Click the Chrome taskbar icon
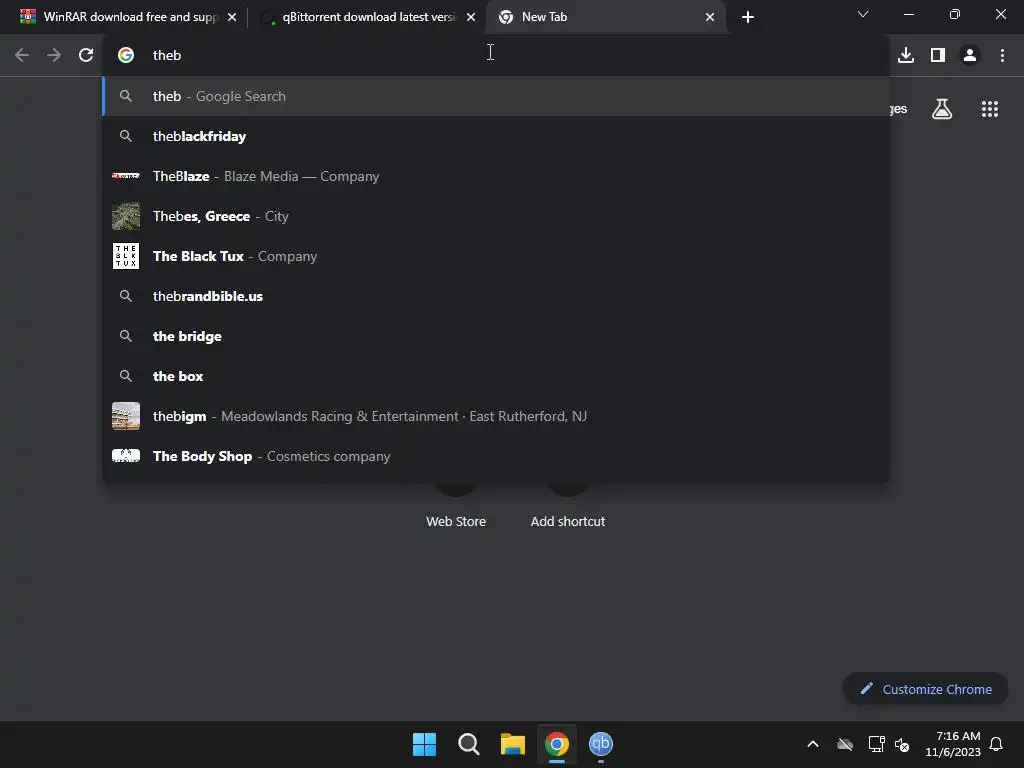Image resolution: width=1024 pixels, height=768 pixels. pyautogui.click(x=557, y=744)
